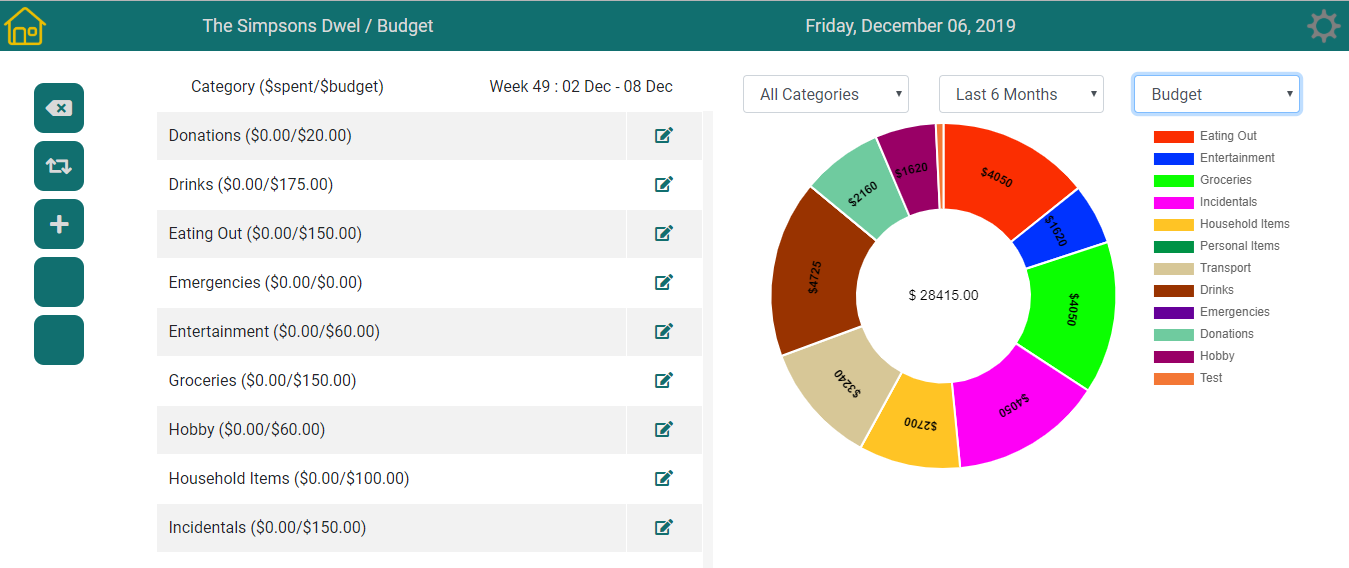Click the fourth blank sidebar button
The height and width of the screenshot is (568, 1349).
click(x=59, y=282)
